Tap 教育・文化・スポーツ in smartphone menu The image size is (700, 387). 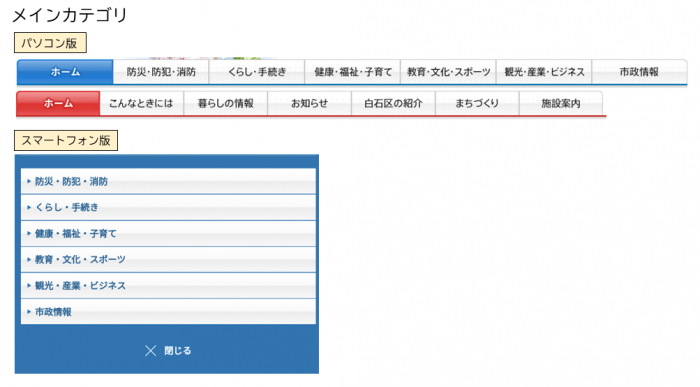coord(168,259)
